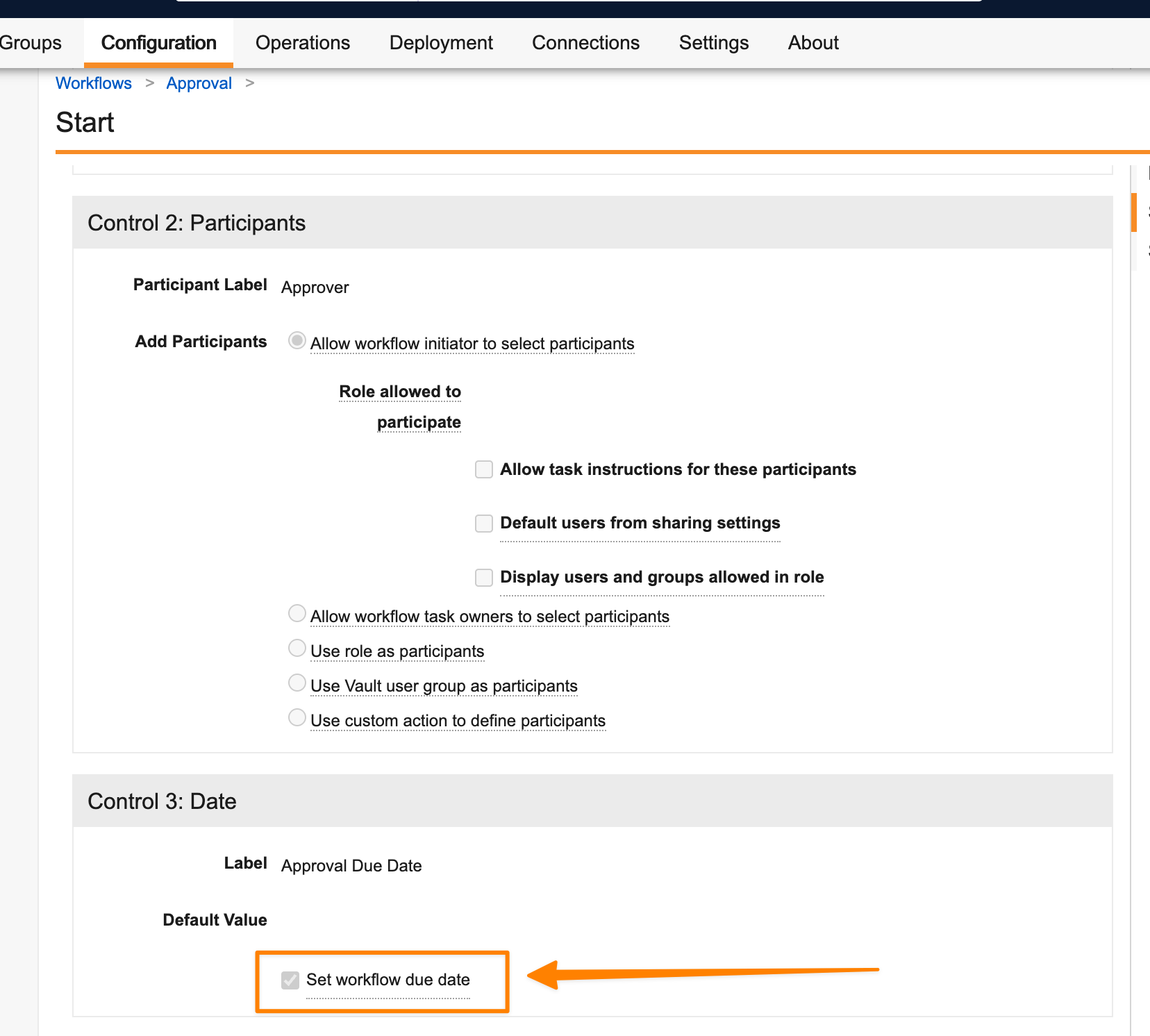Image resolution: width=1150 pixels, height=1036 pixels.
Task: Select the Connections tab
Action: (x=585, y=43)
